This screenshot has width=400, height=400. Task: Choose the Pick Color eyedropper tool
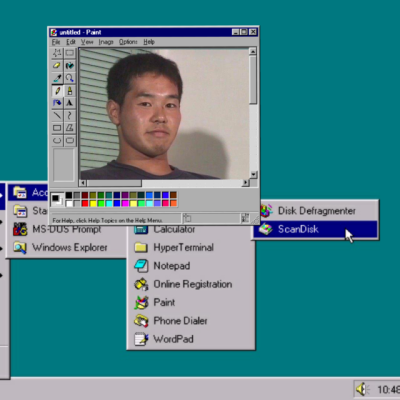(57, 78)
